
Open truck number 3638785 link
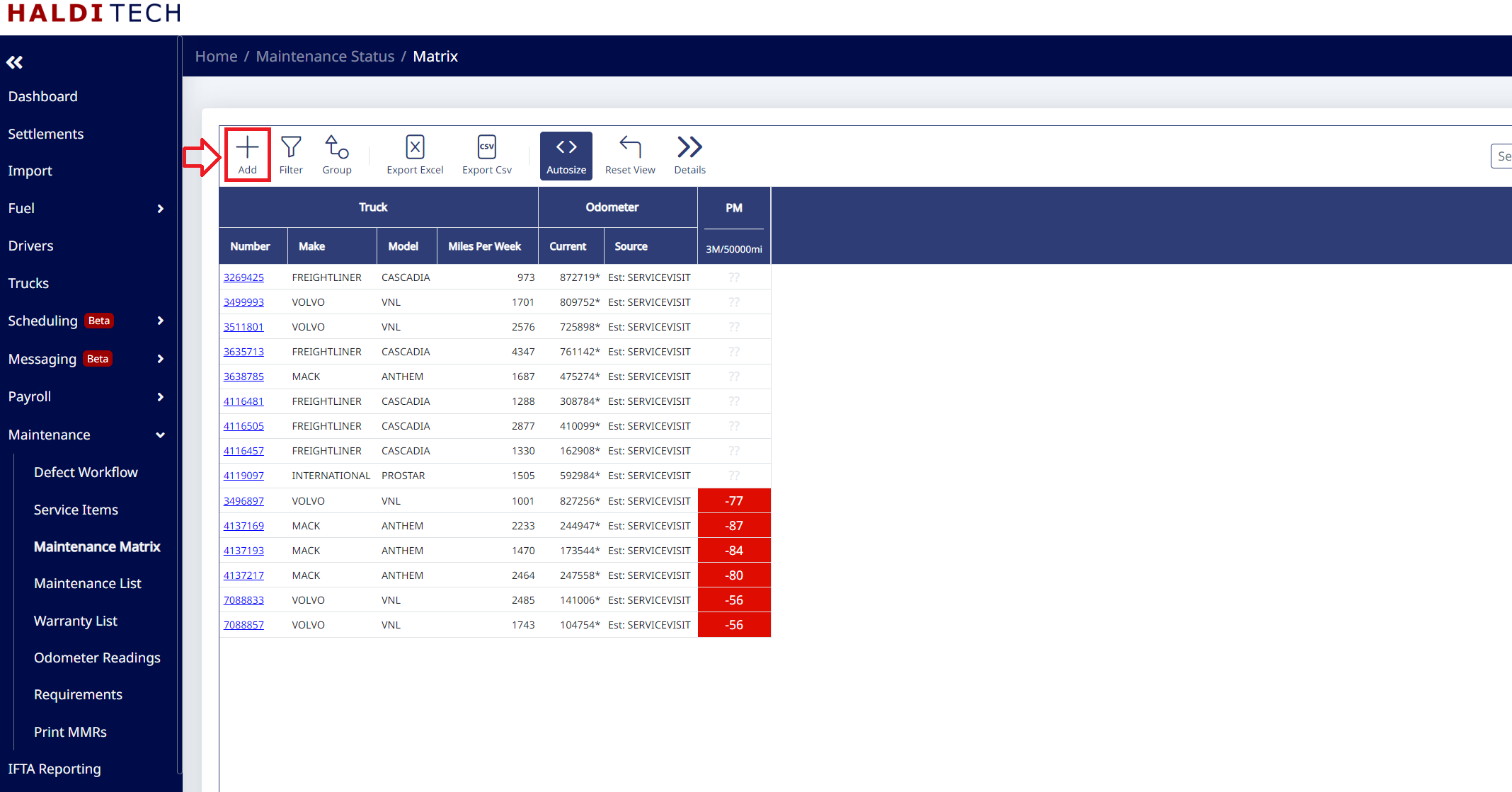click(244, 377)
